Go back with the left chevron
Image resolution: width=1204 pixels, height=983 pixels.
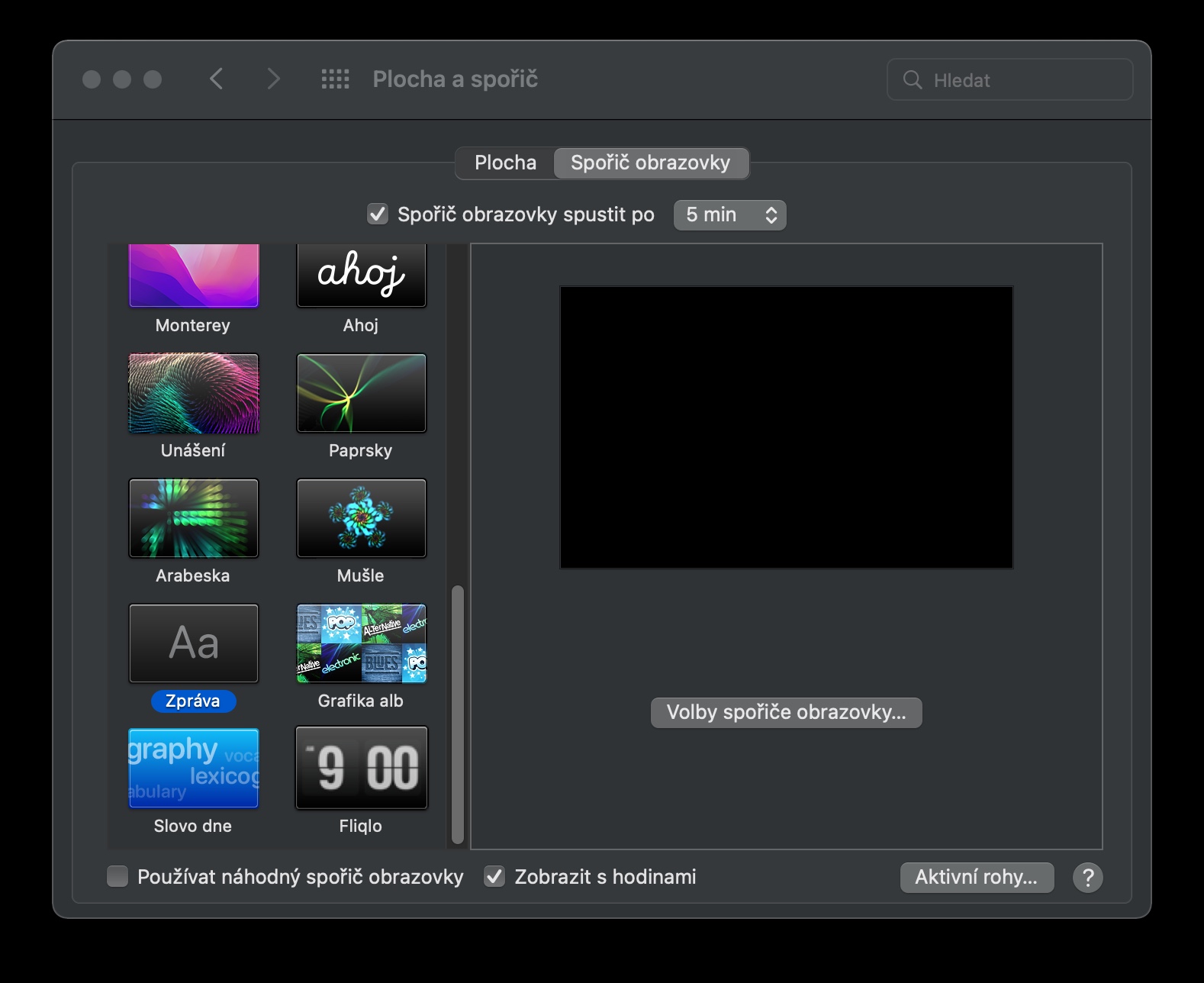[x=217, y=79]
